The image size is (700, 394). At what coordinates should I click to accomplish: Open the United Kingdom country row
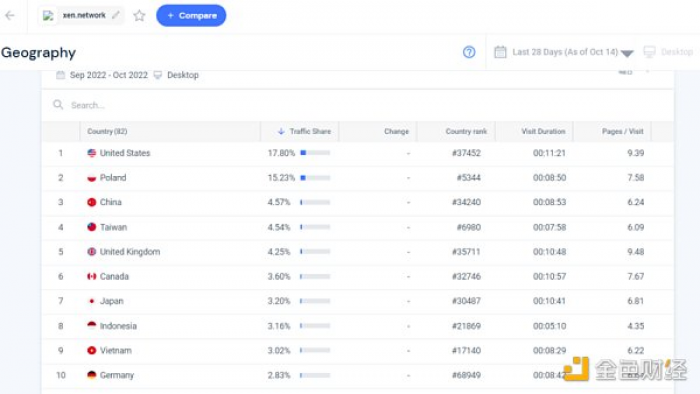click(358, 252)
